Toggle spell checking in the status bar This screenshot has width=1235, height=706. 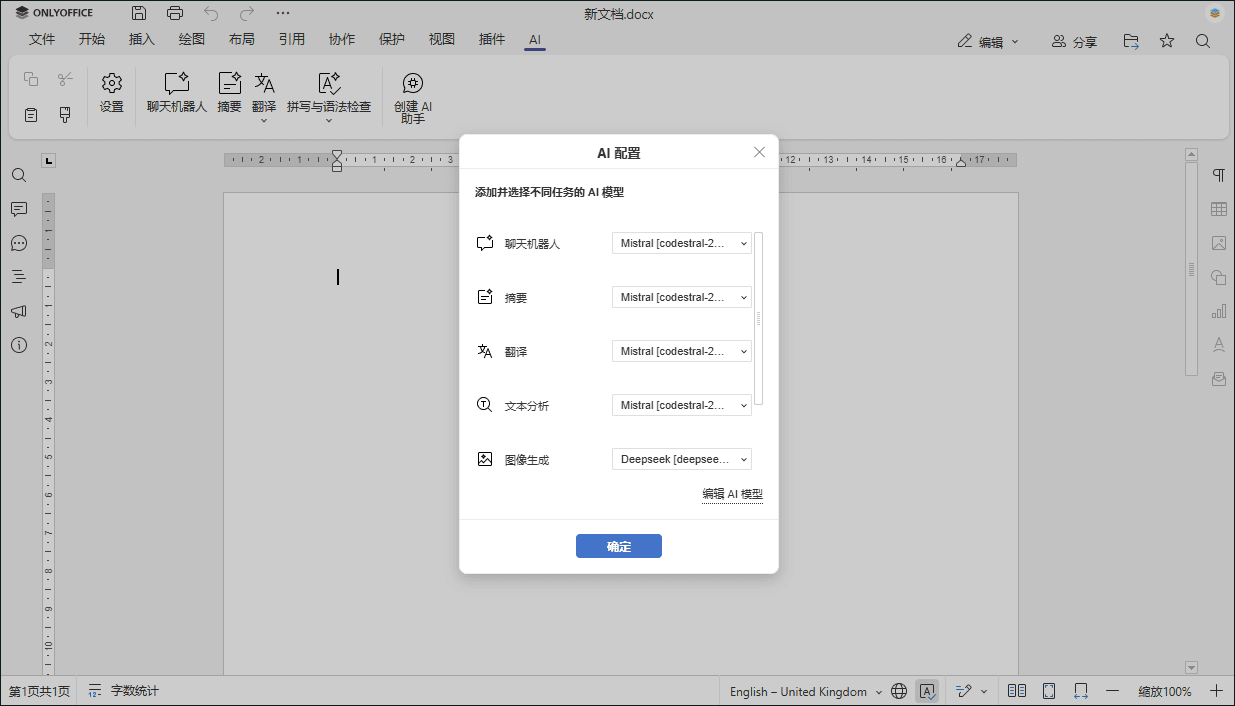[x=927, y=691]
